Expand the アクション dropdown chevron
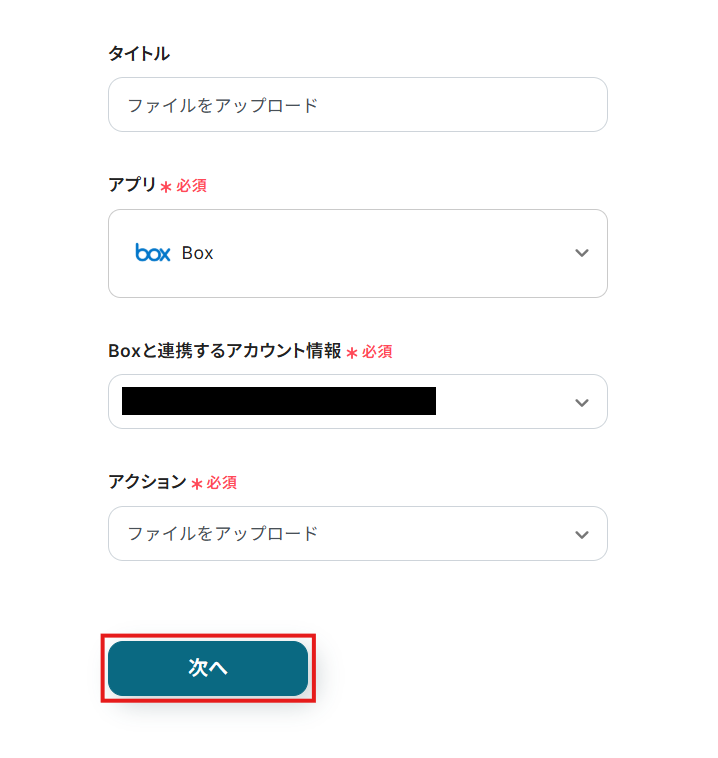The height and width of the screenshot is (758, 718). tap(582, 534)
